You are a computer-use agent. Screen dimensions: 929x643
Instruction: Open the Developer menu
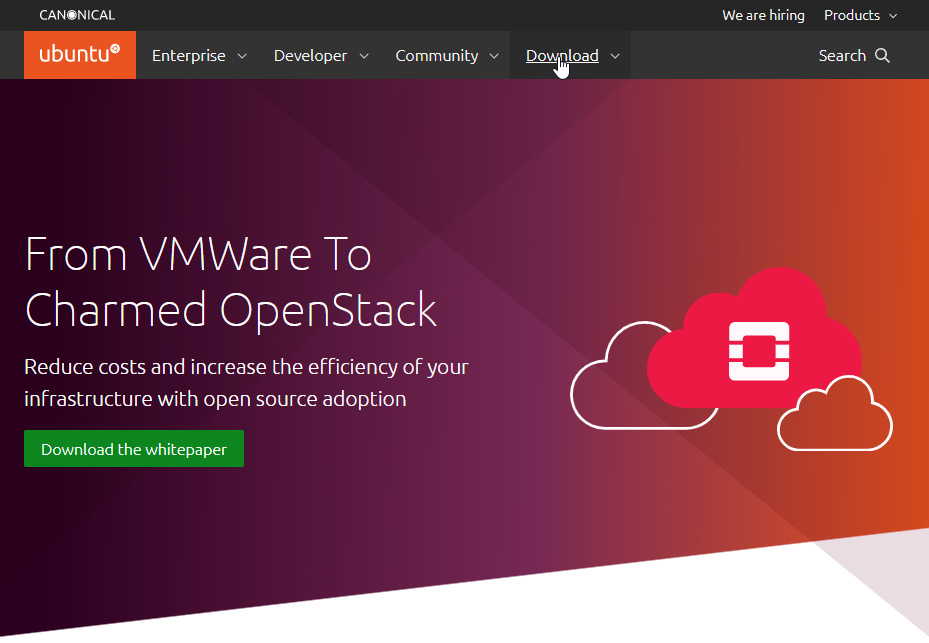[x=310, y=55]
